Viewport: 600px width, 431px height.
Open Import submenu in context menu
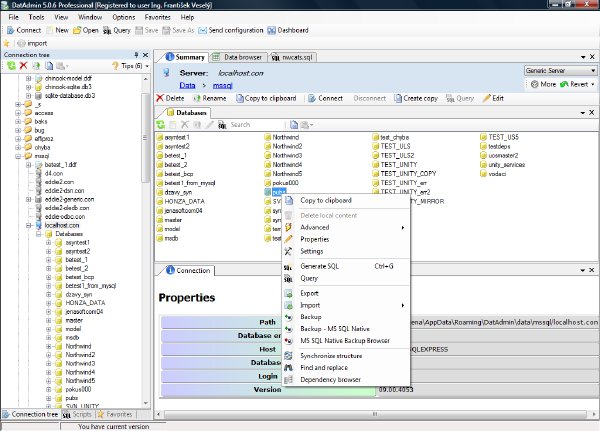pyautogui.click(x=346, y=305)
